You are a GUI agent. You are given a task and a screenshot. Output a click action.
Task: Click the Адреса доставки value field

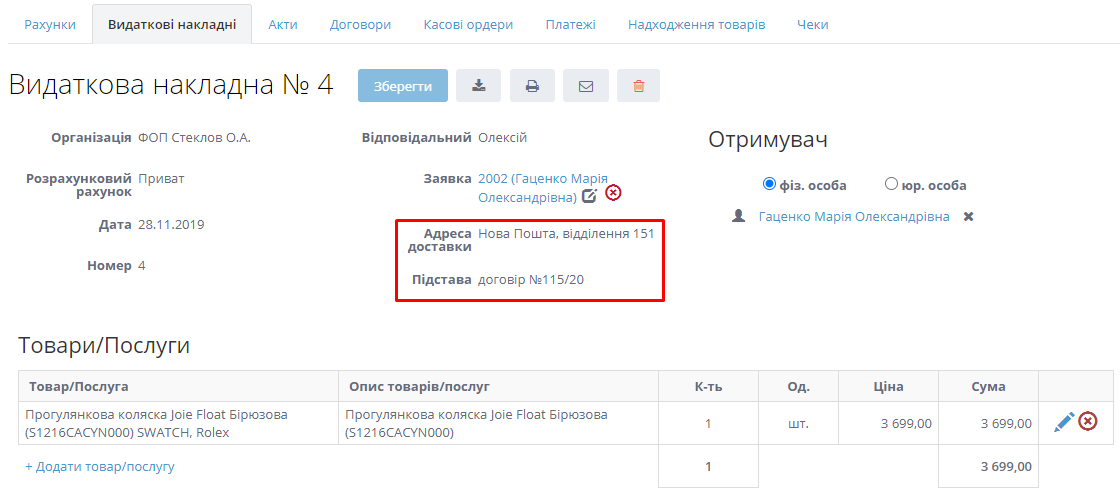[x=566, y=233]
